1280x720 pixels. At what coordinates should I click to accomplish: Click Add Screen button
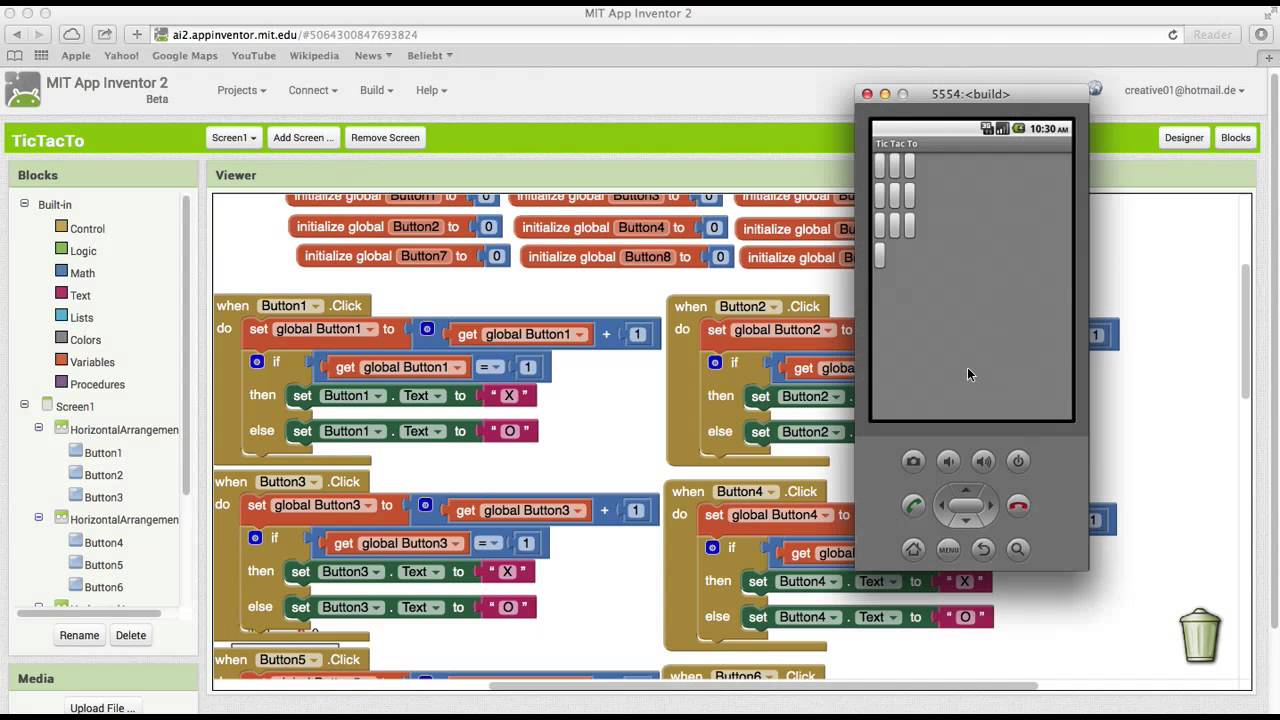(303, 138)
